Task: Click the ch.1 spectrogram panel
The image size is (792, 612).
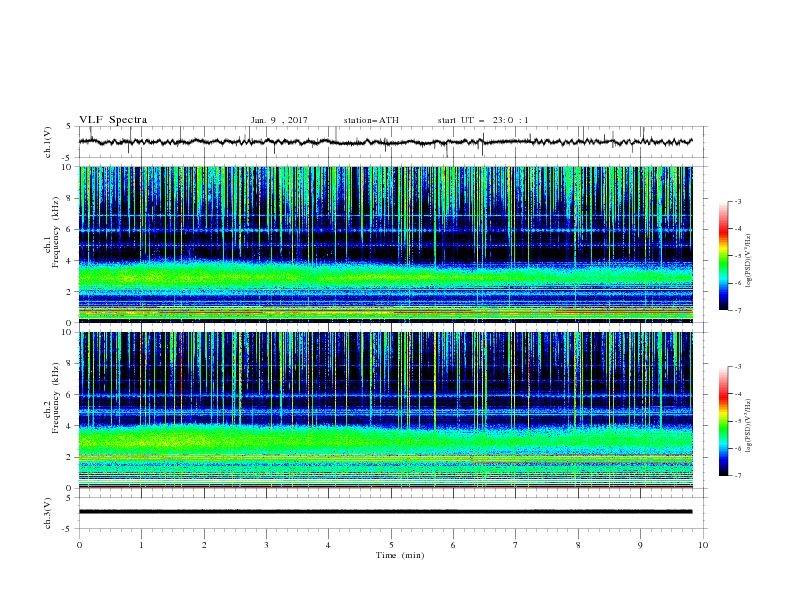Action: pos(386,244)
